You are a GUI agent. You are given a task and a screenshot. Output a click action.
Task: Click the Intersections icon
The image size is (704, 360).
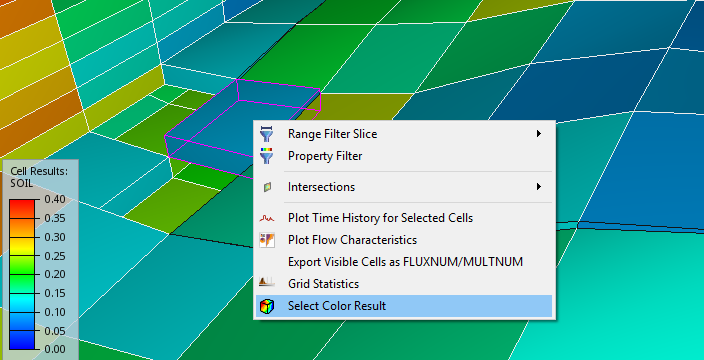point(267,187)
